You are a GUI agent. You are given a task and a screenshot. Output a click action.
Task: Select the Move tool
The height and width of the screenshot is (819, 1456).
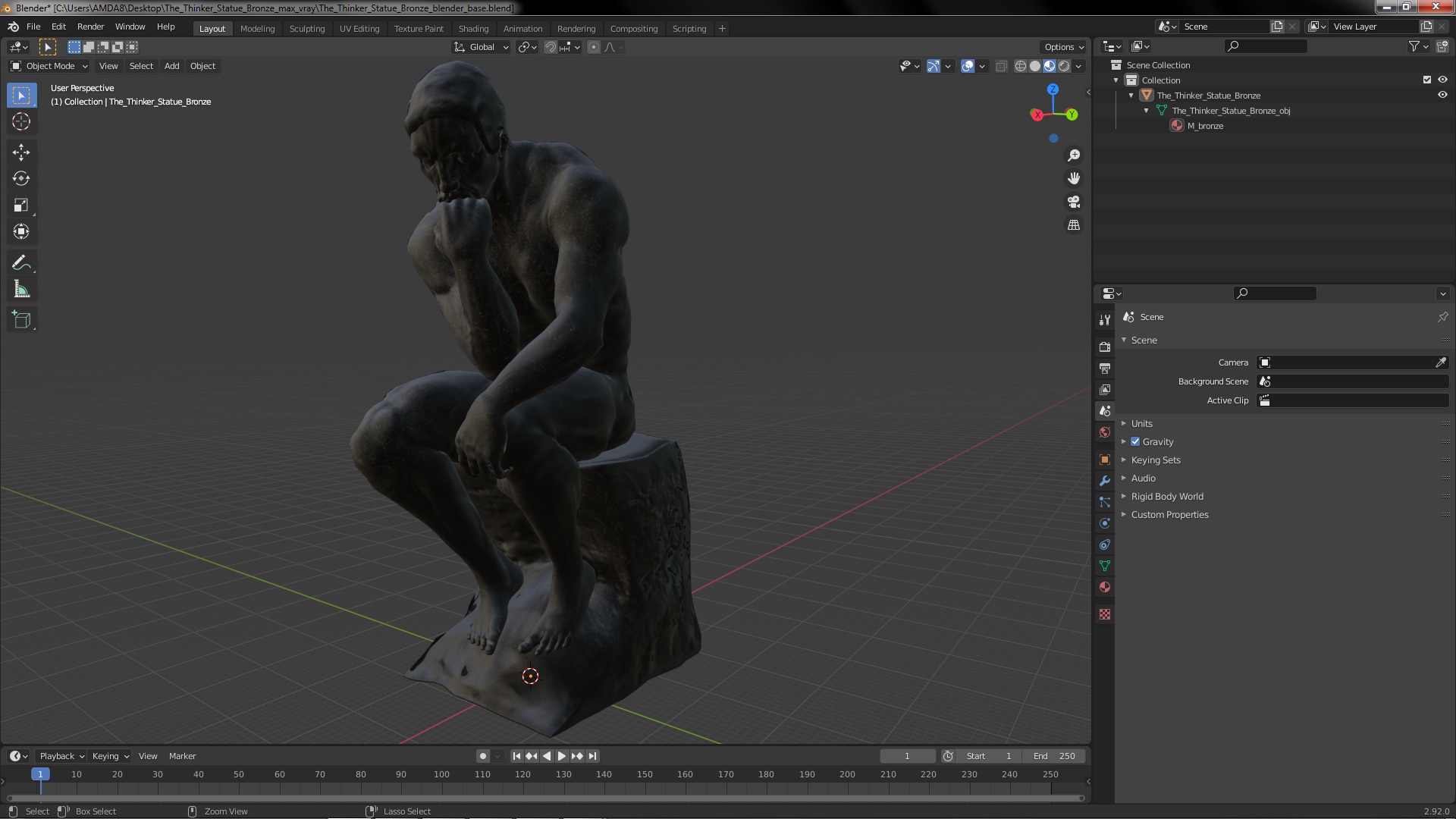click(x=21, y=152)
